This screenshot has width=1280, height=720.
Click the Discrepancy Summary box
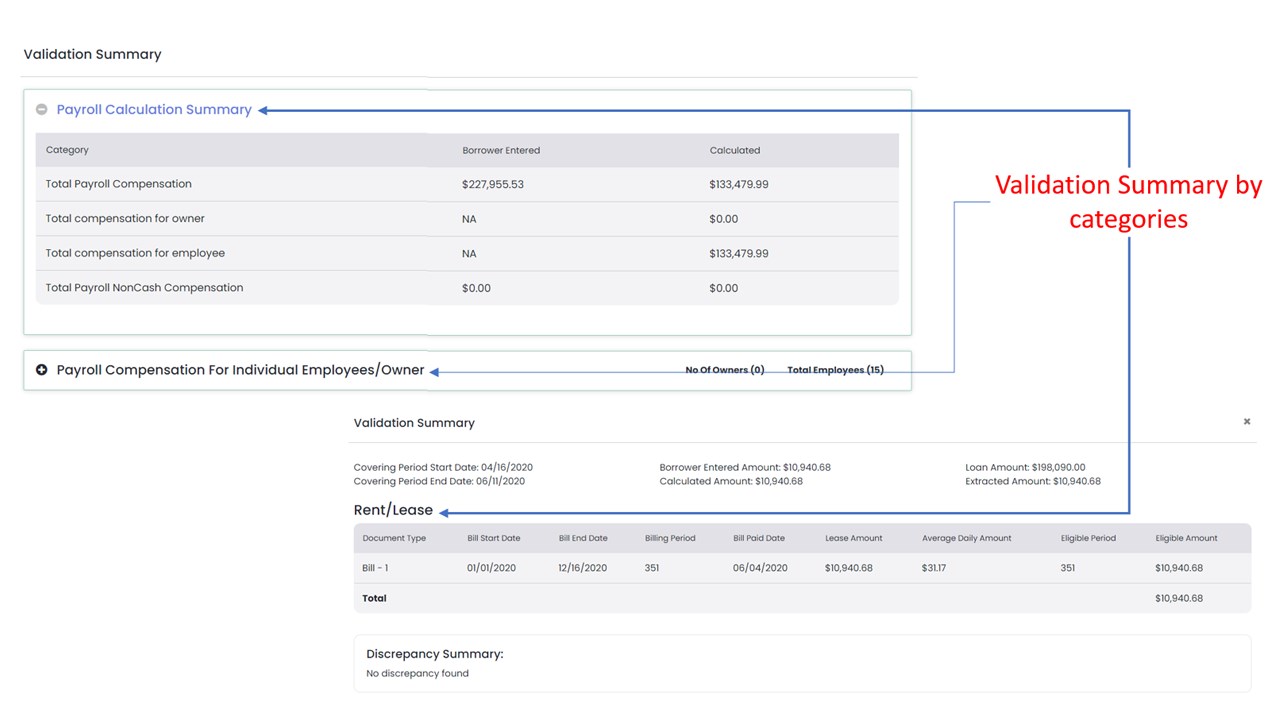coord(802,663)
